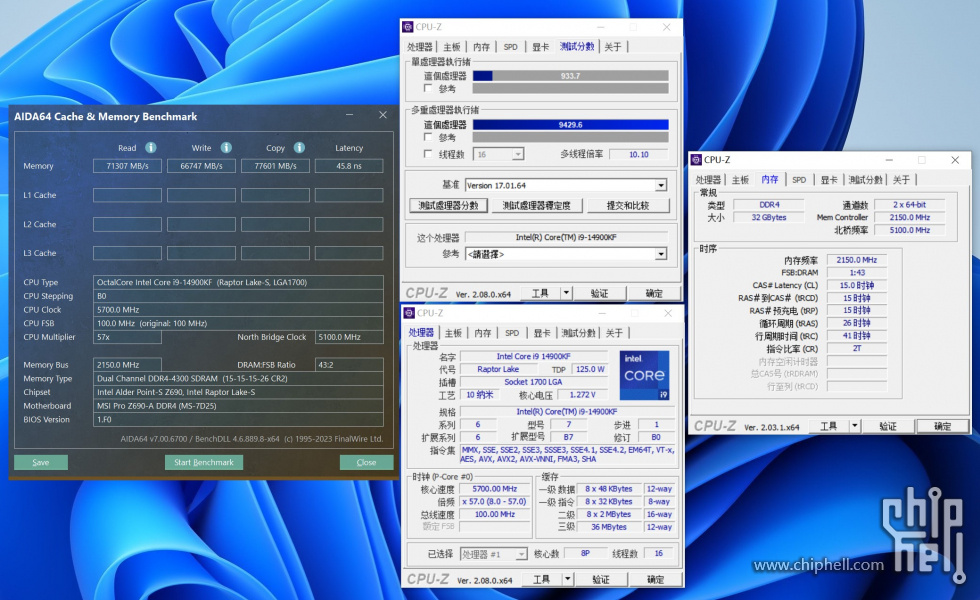This screenshot has width=980, height=600.
Task: Click the 提交和比較 button
Action: coord(628,205)
